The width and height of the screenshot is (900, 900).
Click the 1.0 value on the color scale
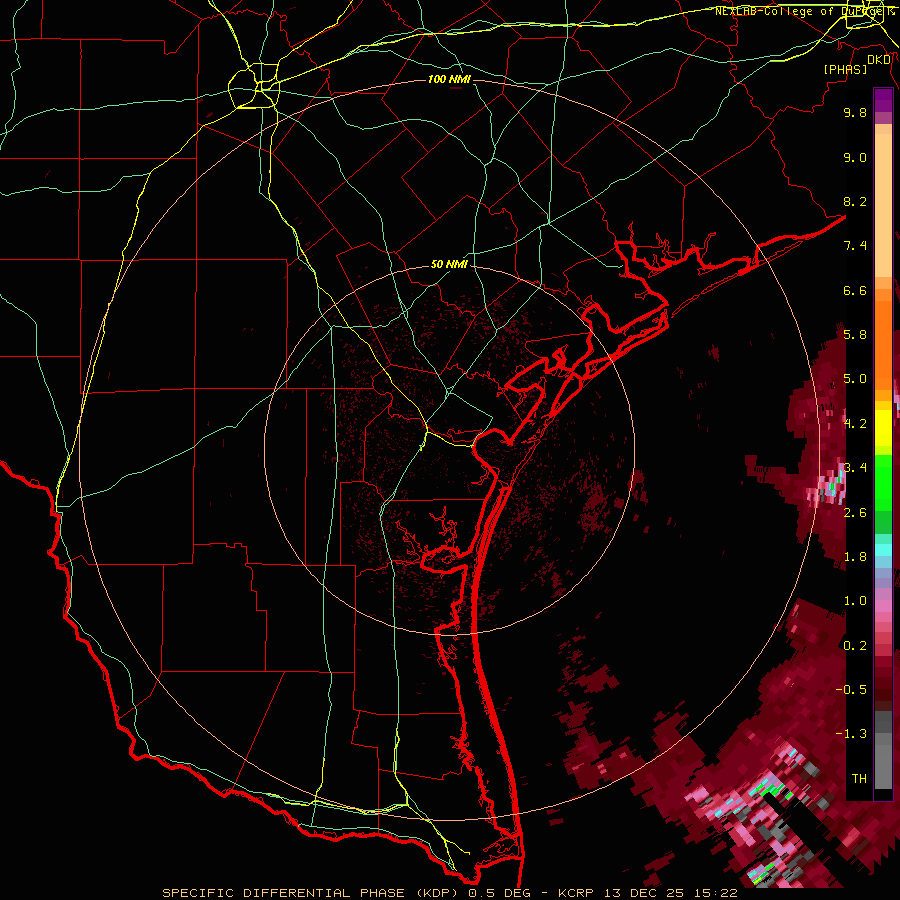[x=855, y=601]
